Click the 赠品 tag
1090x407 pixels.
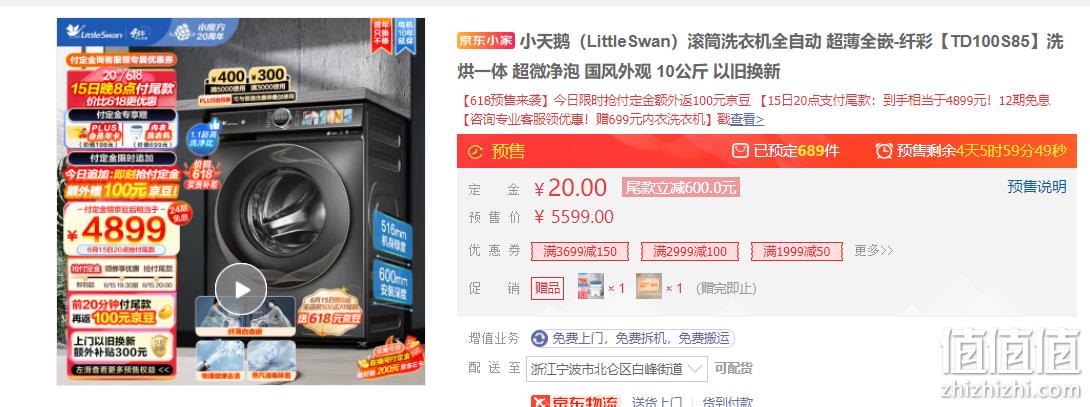point(547,287)
